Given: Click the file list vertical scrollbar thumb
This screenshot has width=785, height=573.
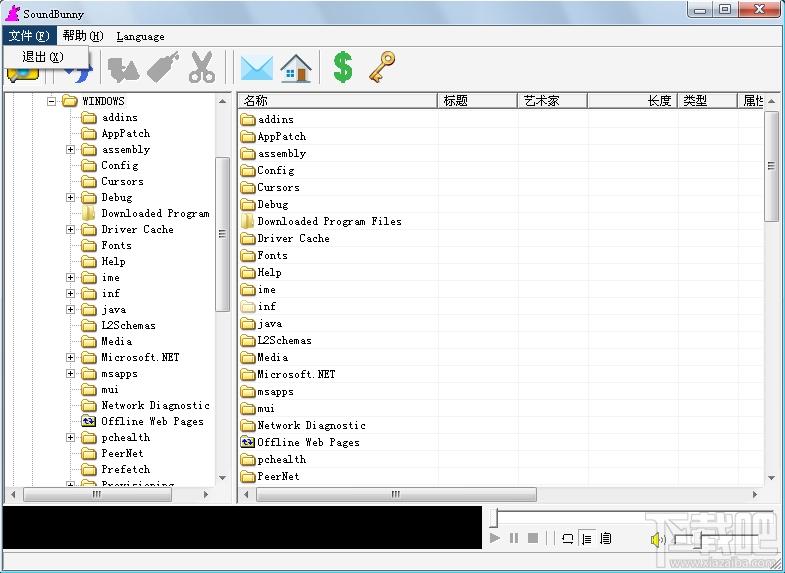Looking at the screenshot, I should pyautogui.click(x=771, y=166).
